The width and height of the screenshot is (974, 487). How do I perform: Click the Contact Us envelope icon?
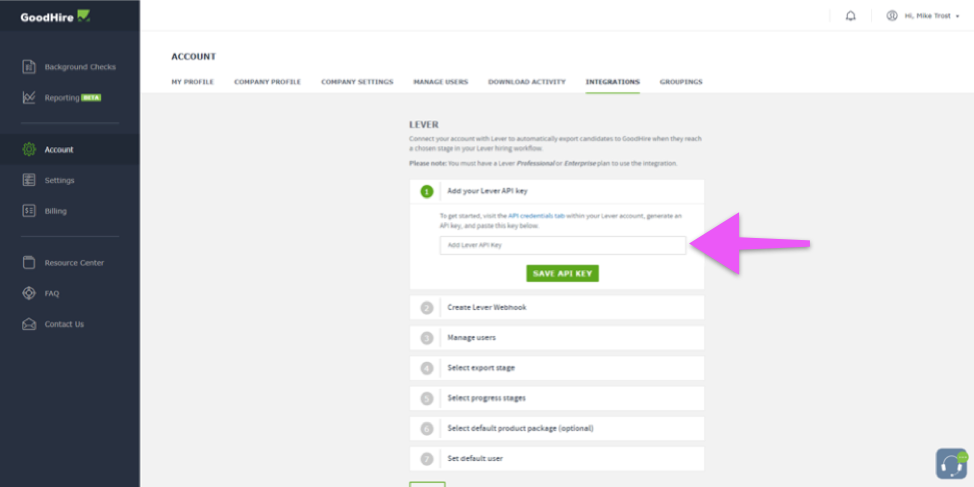click(x=29, y=324)
